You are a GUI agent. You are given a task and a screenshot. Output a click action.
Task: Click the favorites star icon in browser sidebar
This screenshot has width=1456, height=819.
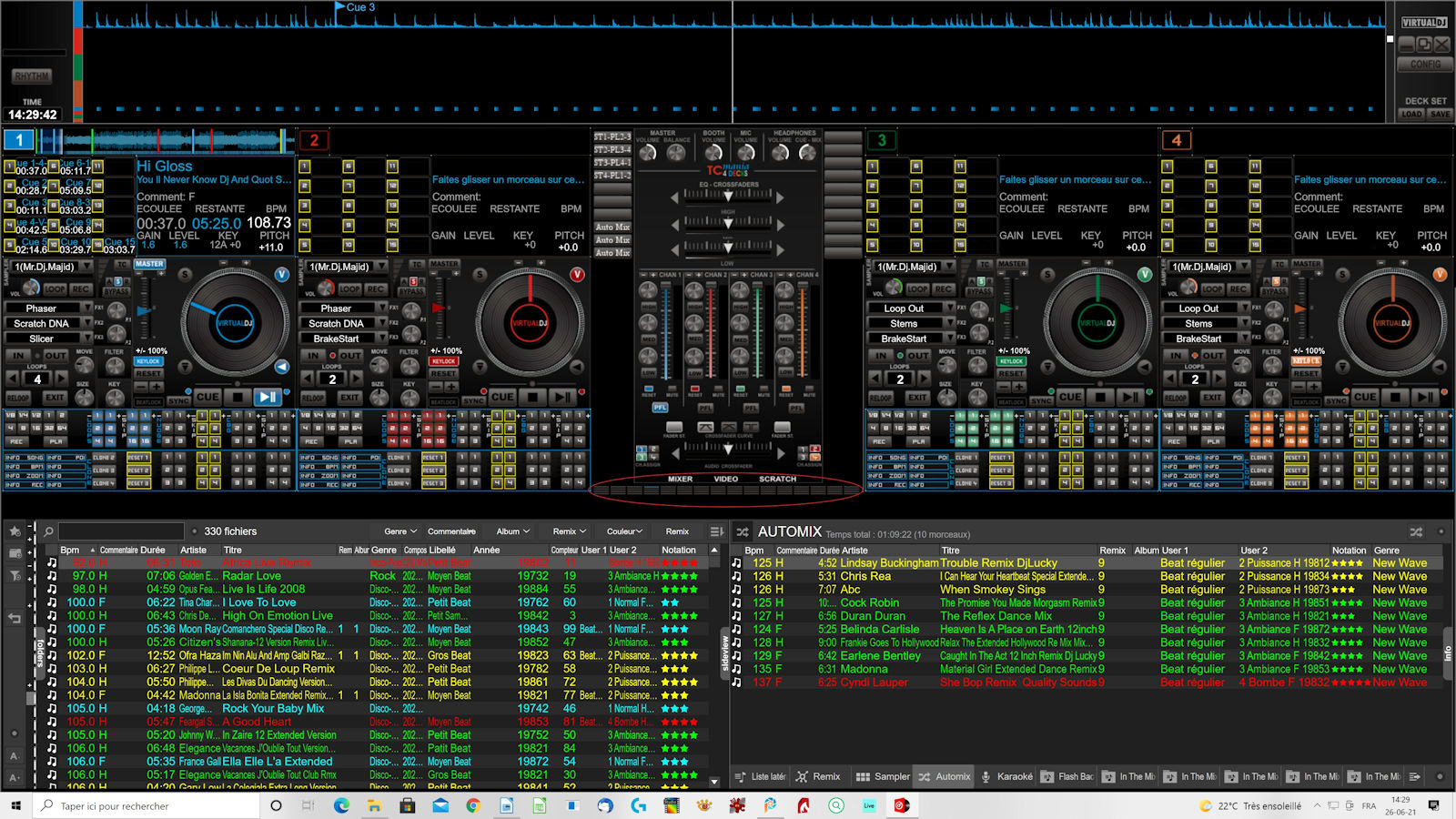tap(15, 531)
